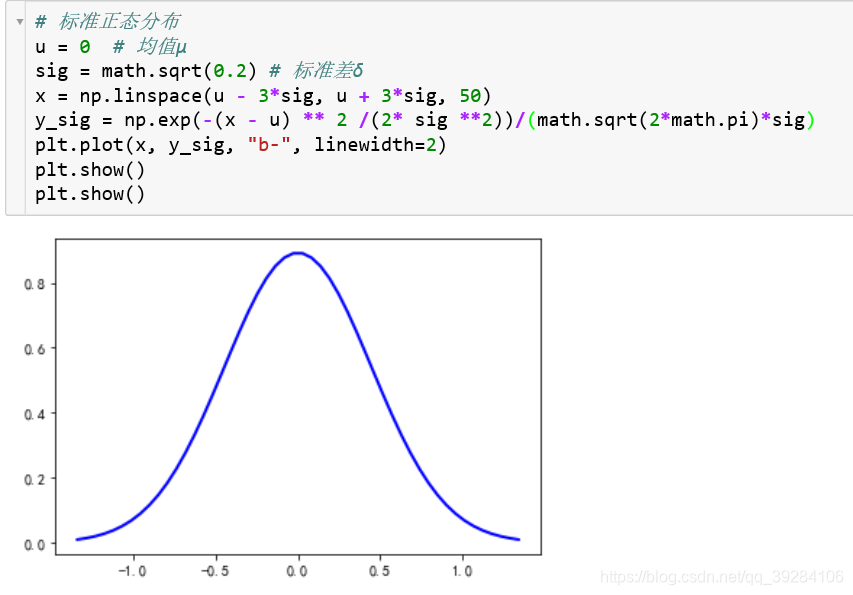Collapse the code cell with the triangle
The height and width of the screenshot is (595, 853).
[x=20, y=22]
